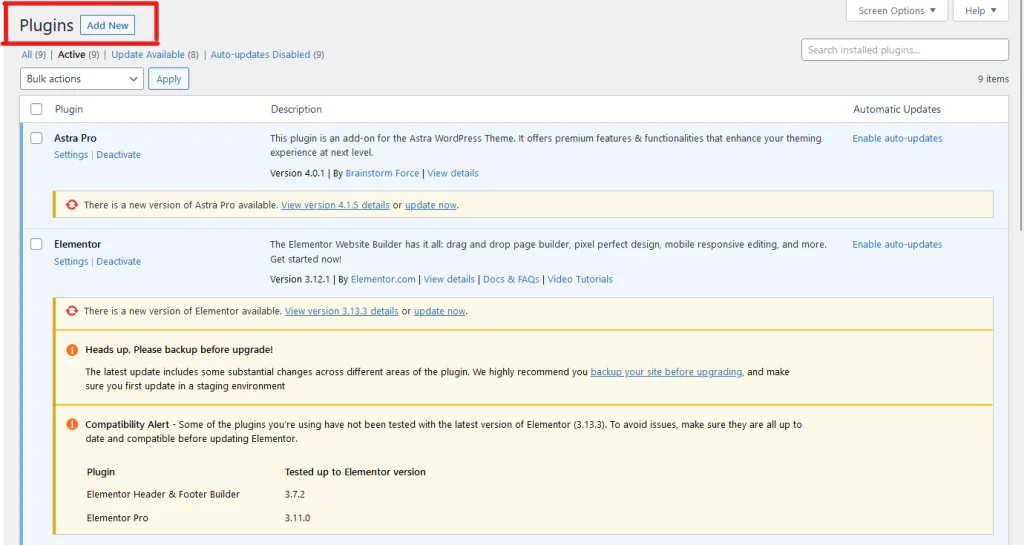Click the Heads up warning icon
This screenshot has width=1024, height=545.
72,350
